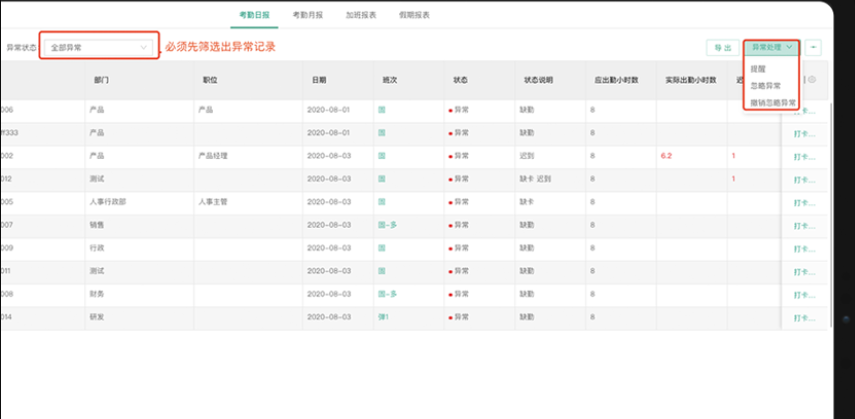Click the 弹1 shift link in 研发 row
Image resolution: width=855 pixels, height=419 pixels.
point(383,316)
